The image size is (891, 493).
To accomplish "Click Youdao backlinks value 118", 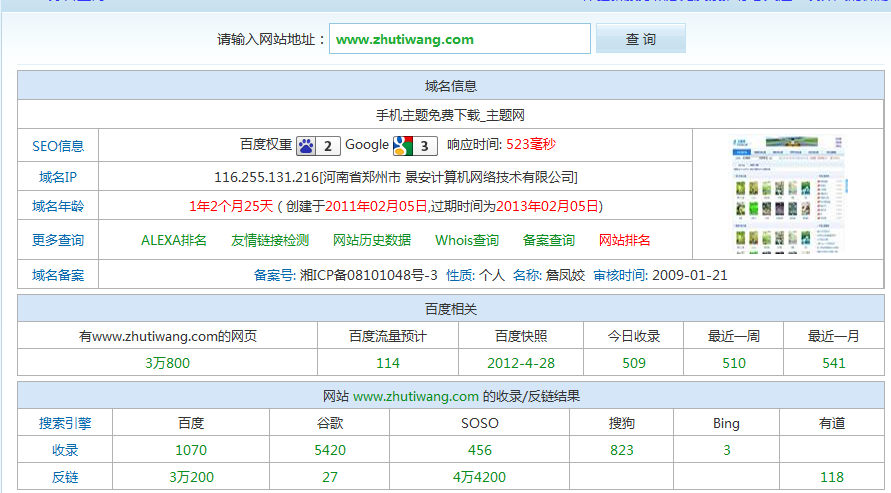I will pyautogui.click(x=832, y=477).
